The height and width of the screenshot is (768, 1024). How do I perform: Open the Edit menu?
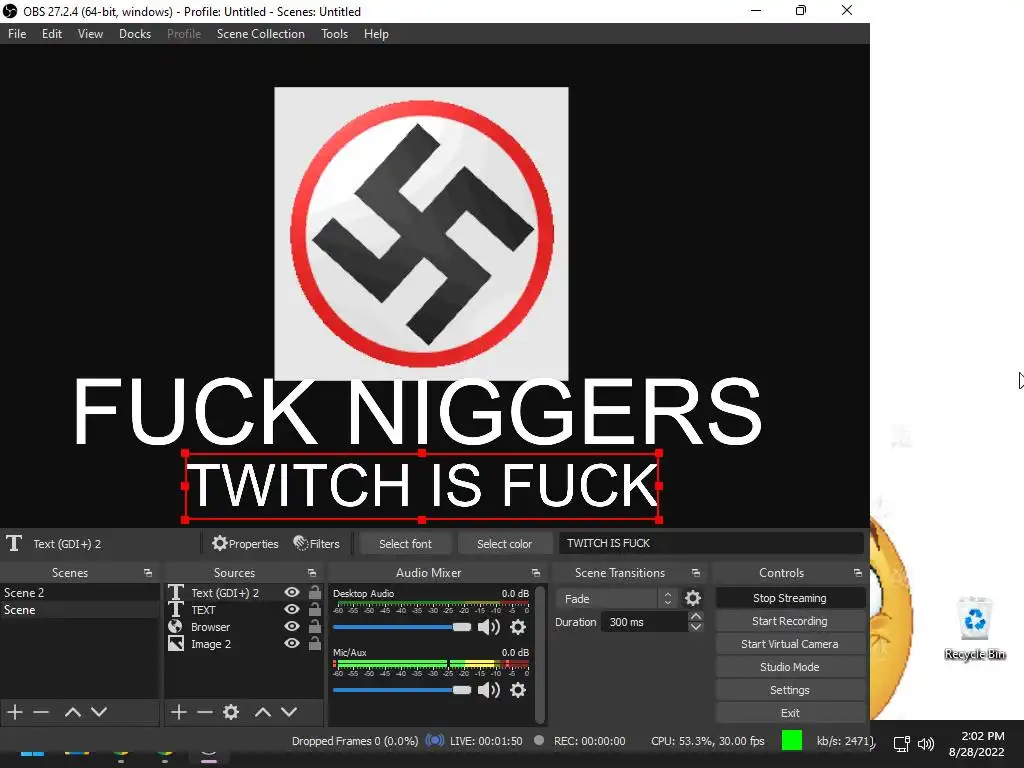tap(52, 34)
